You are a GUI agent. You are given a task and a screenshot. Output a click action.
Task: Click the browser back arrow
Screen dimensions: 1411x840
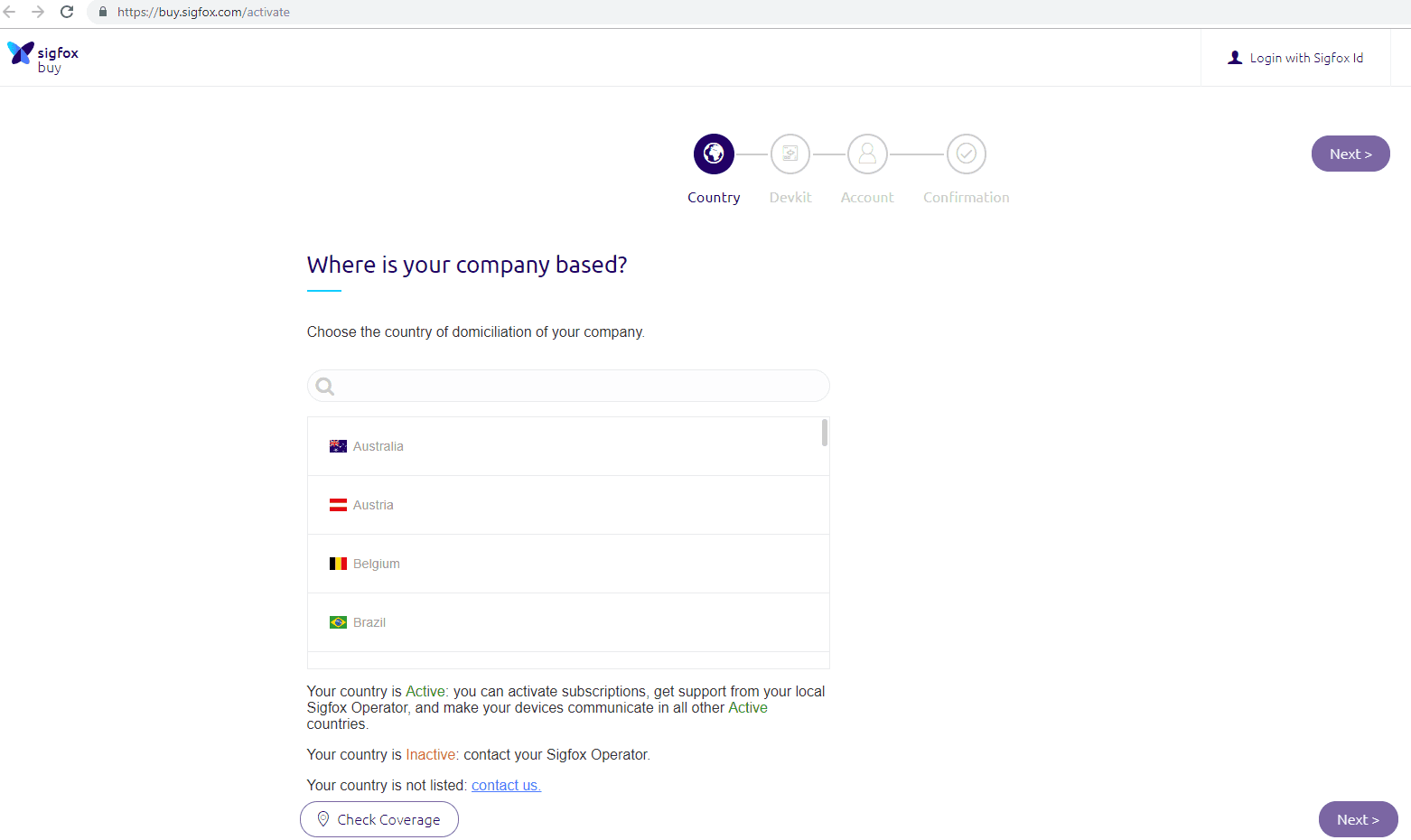(10, 12)
